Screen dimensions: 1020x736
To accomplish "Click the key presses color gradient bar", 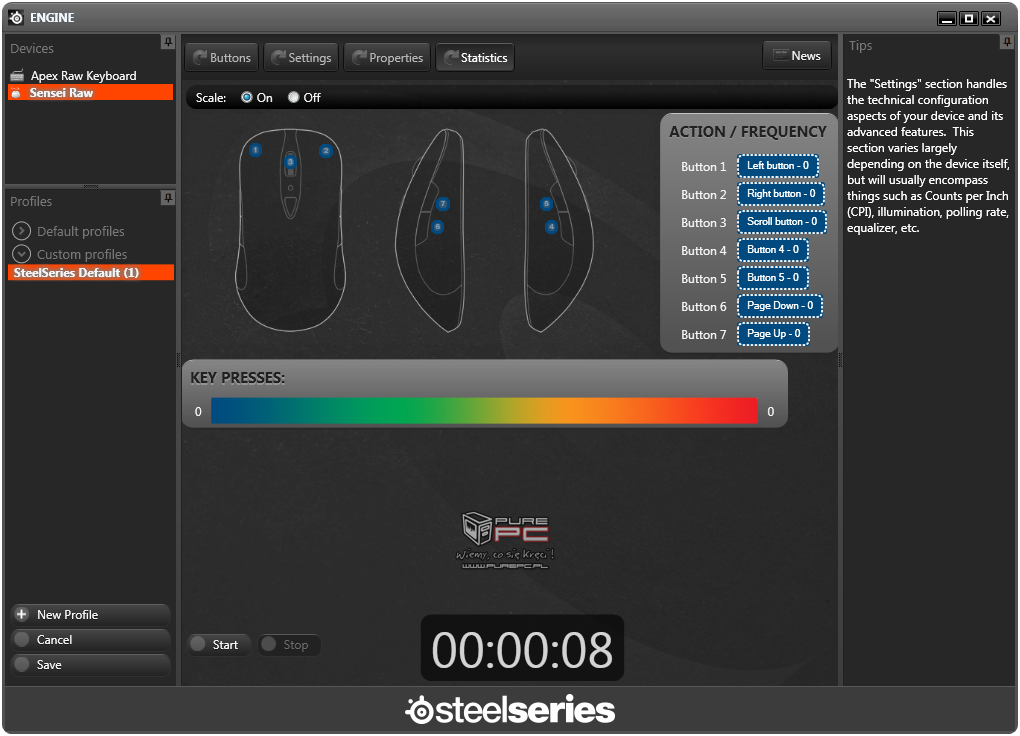I will tap(485, 411).
